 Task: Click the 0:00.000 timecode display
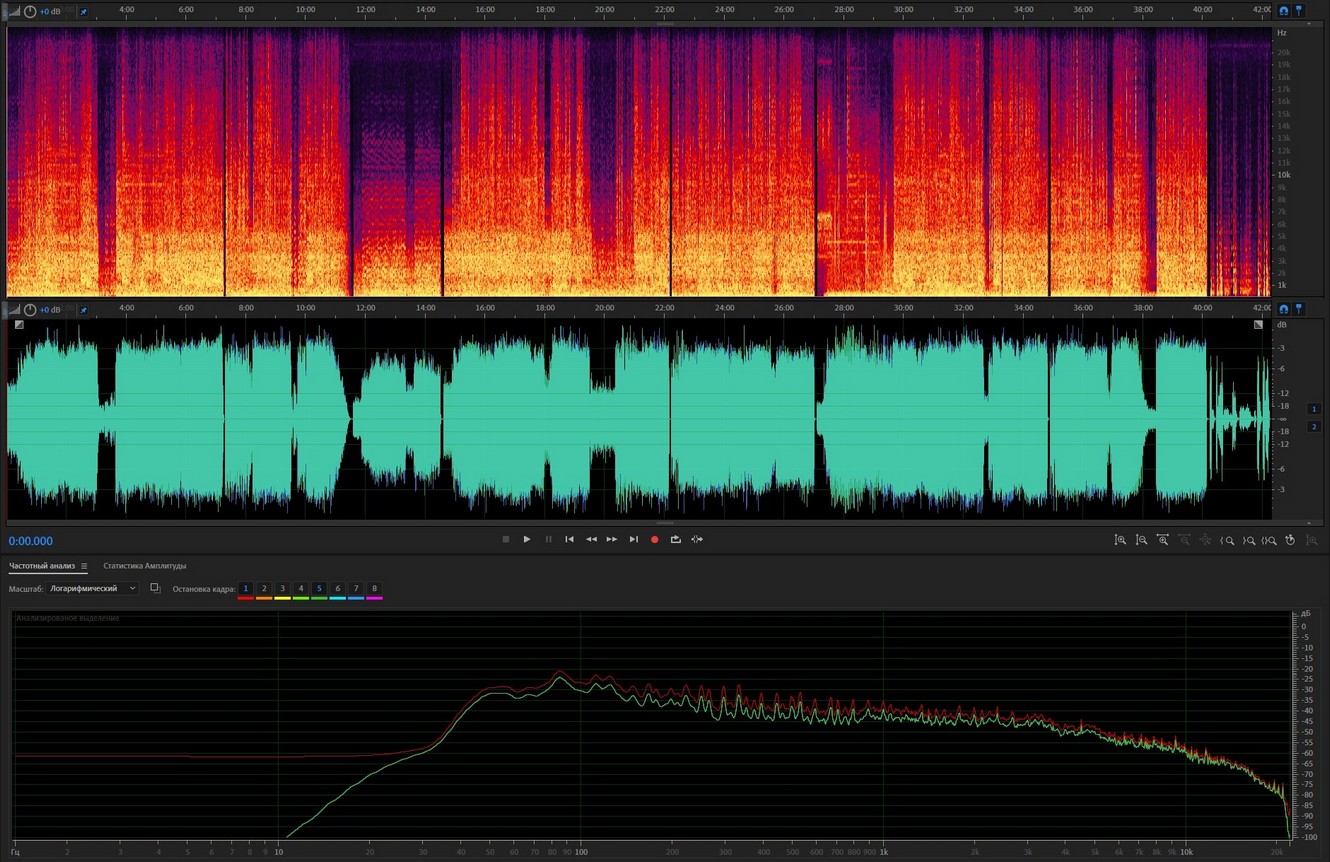coord(31,541)
